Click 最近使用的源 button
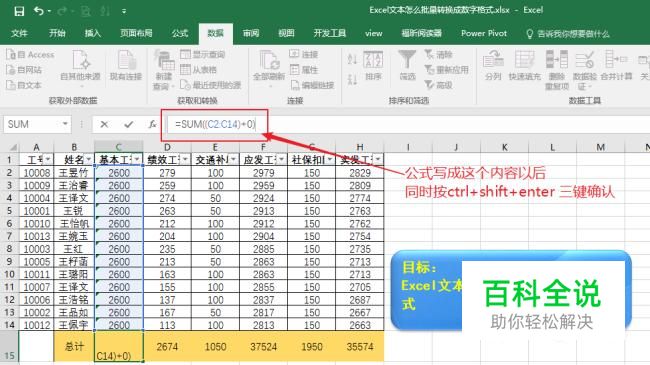 point(211,85)
